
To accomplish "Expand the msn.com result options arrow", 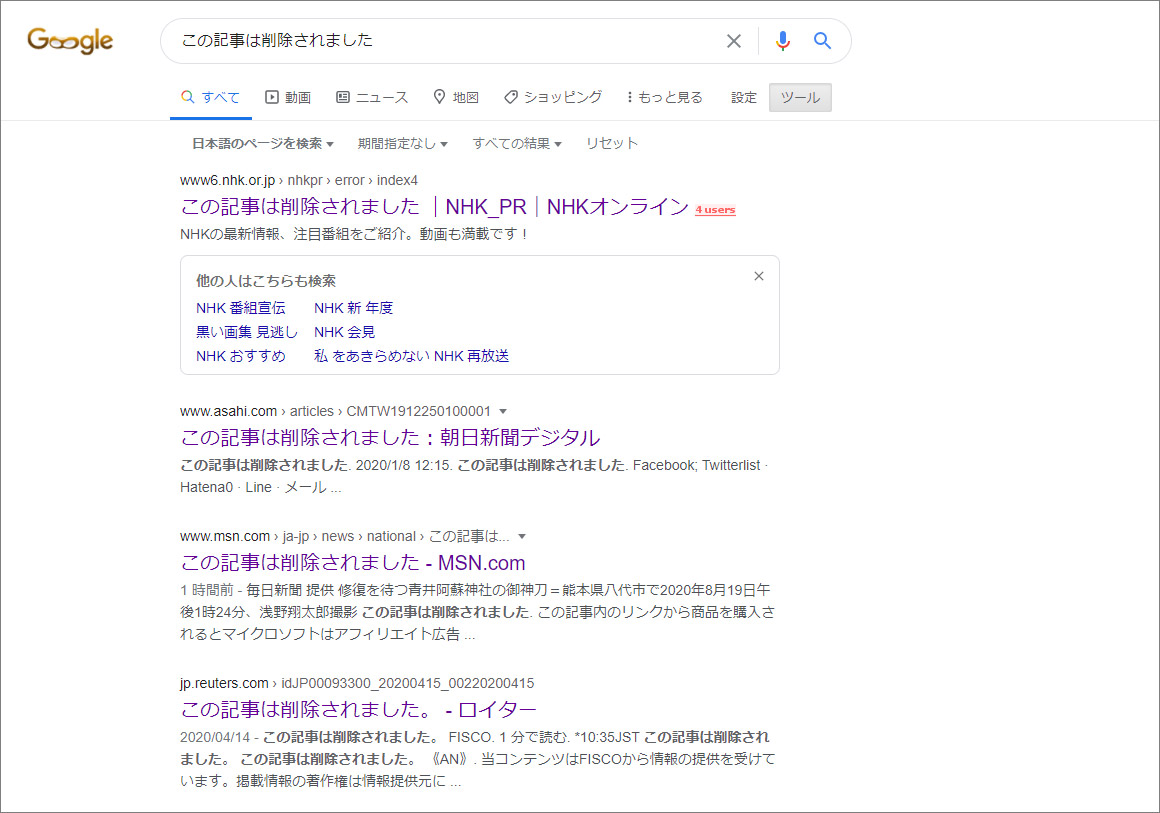I will (522, 536).
